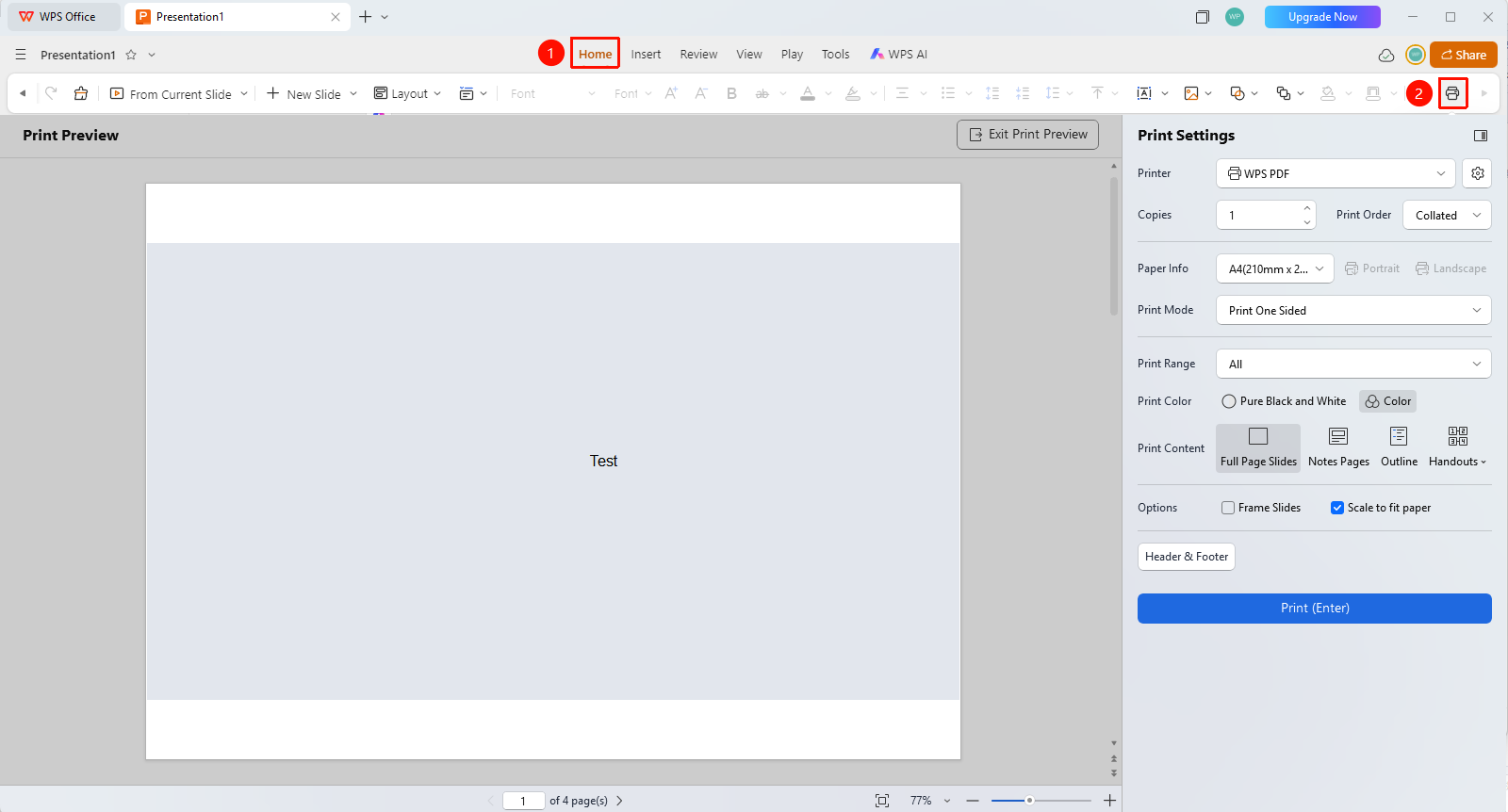
Task: Click the zoom slider handle
Action: [x=1029, y=801]
